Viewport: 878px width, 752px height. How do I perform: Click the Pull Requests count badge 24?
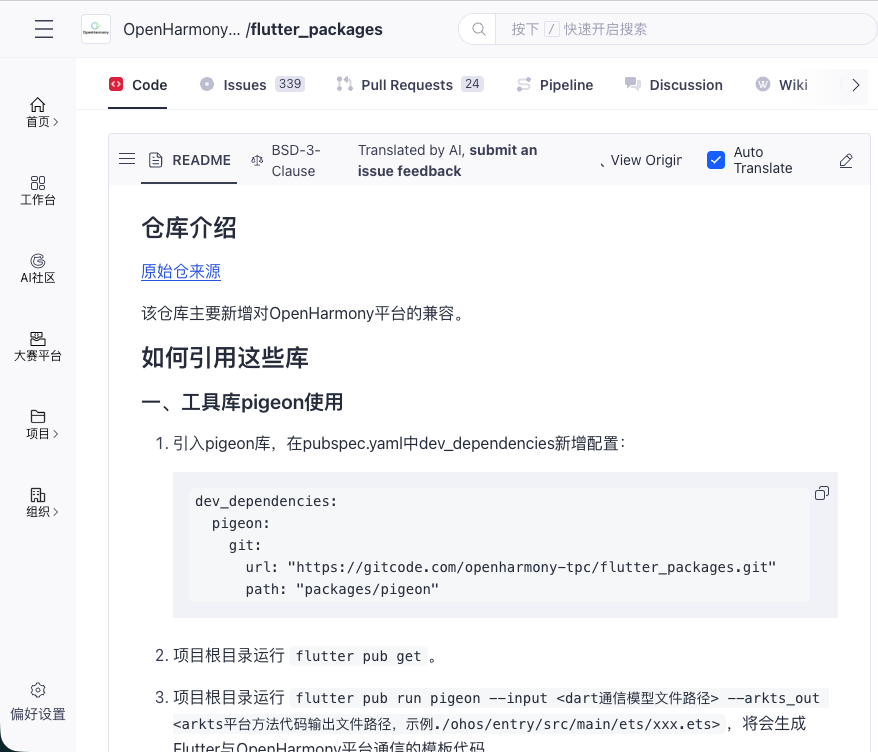tap(472, 84)
